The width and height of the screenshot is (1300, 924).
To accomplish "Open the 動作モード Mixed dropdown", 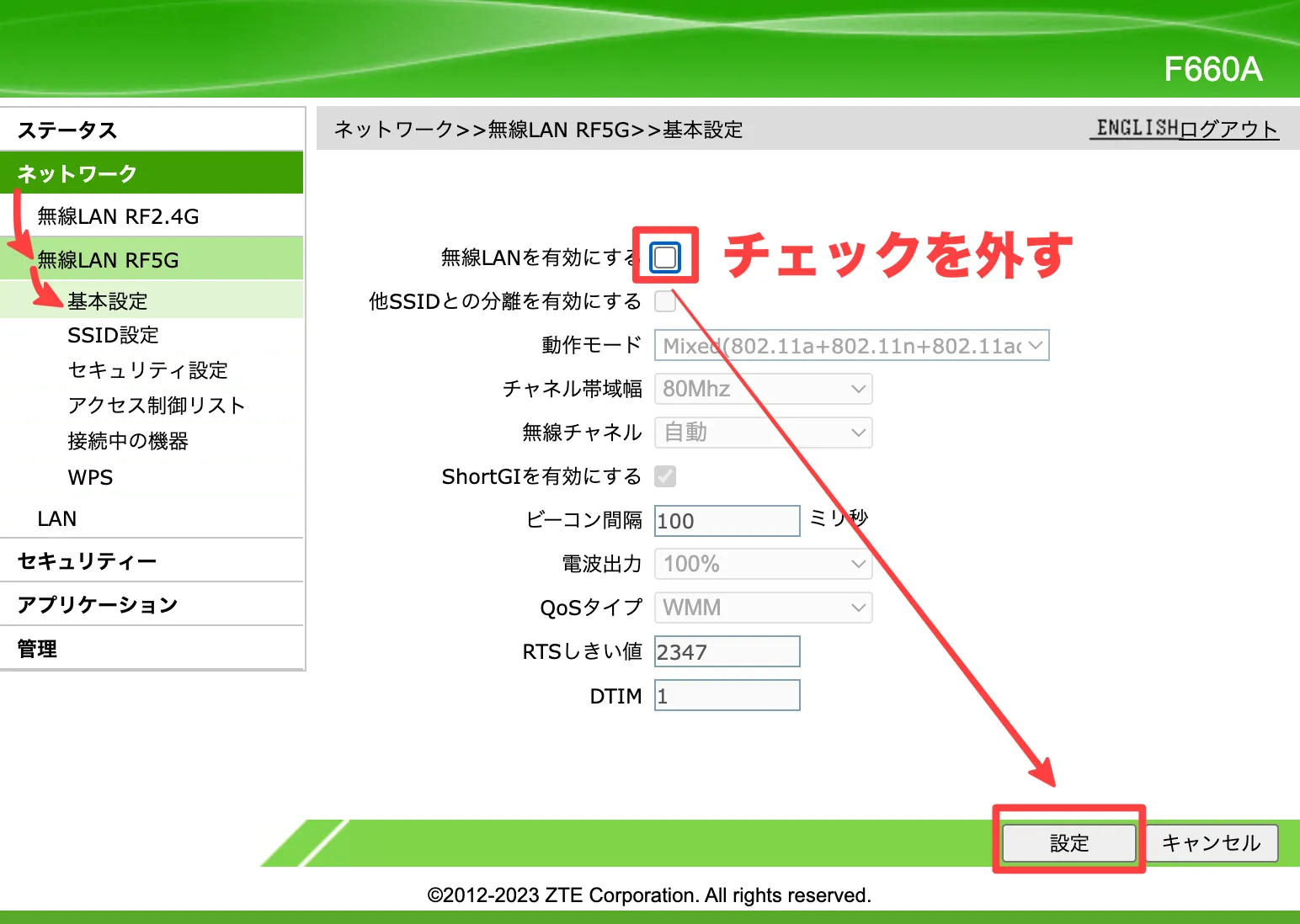I will click(x=851, y=345).
